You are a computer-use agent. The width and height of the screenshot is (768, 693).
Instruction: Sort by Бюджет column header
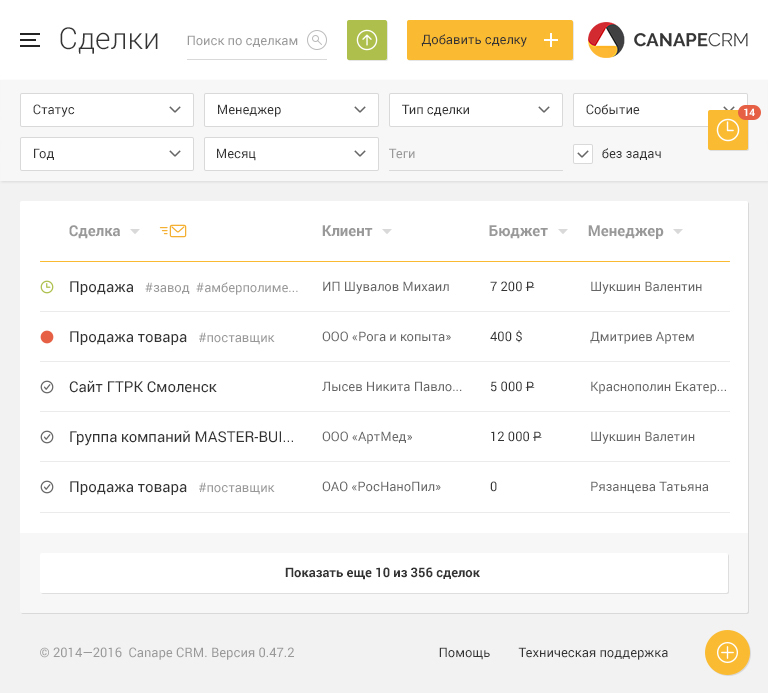(528, 231)
